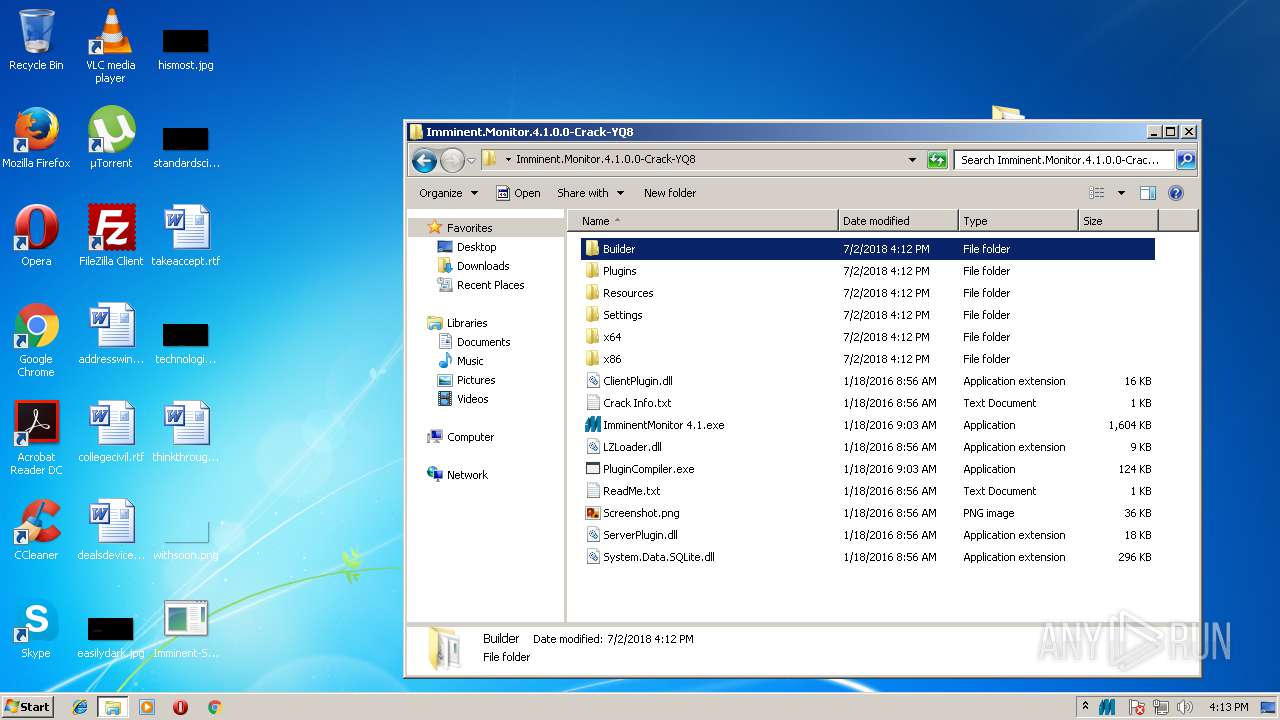Open the Music library
1280x720 pixels.
pyautogui.click(x=461, y=361)
